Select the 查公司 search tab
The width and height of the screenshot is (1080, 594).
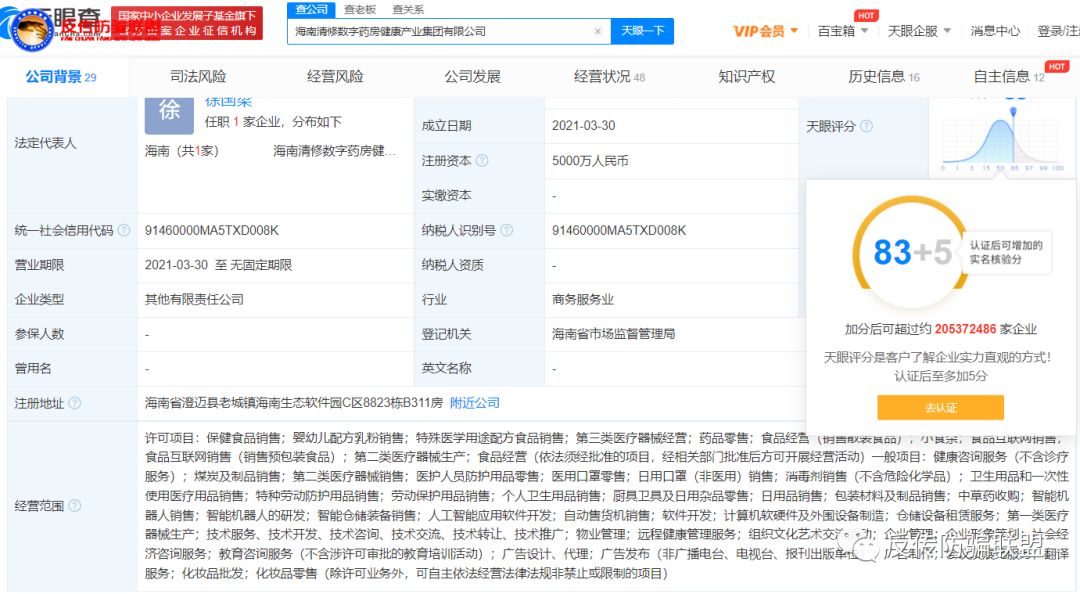click(x=311, y=9)
